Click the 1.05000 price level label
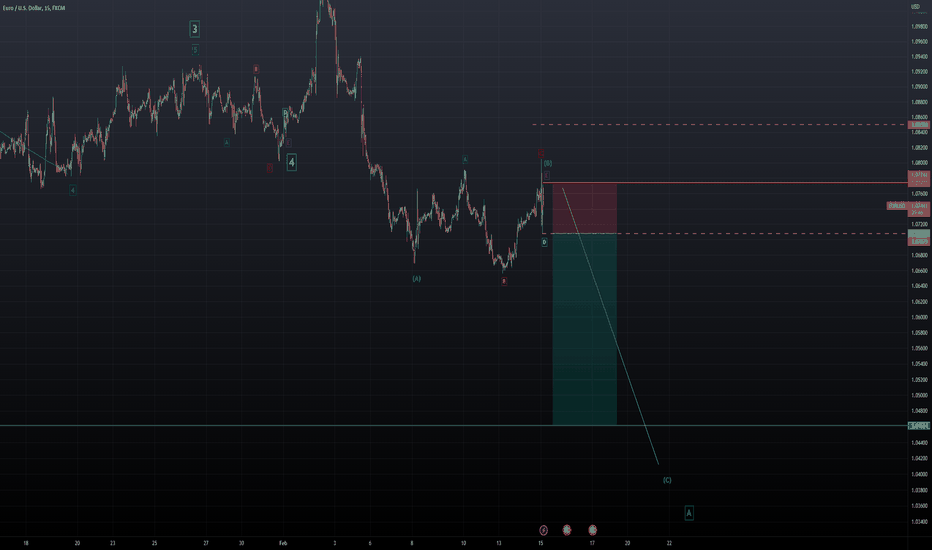This screenshot has width=932, height=550. coord(919,395)
